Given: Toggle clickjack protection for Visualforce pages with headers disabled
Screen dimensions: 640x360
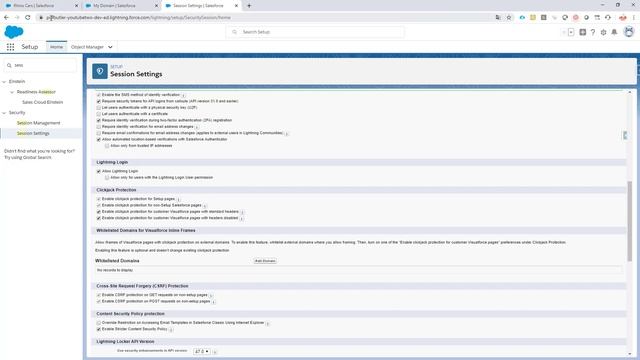Looking at the screenshot, I should 98,218.
